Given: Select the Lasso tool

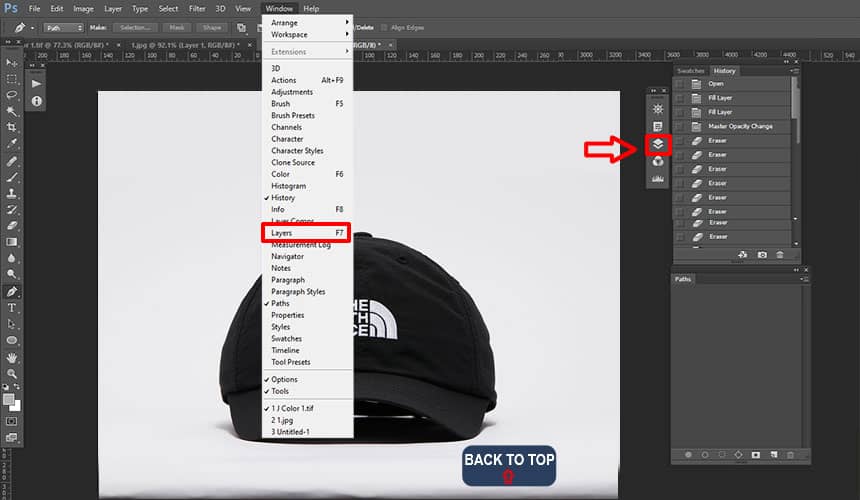Looking at the screenshot, I should click(x=12, y=95).
